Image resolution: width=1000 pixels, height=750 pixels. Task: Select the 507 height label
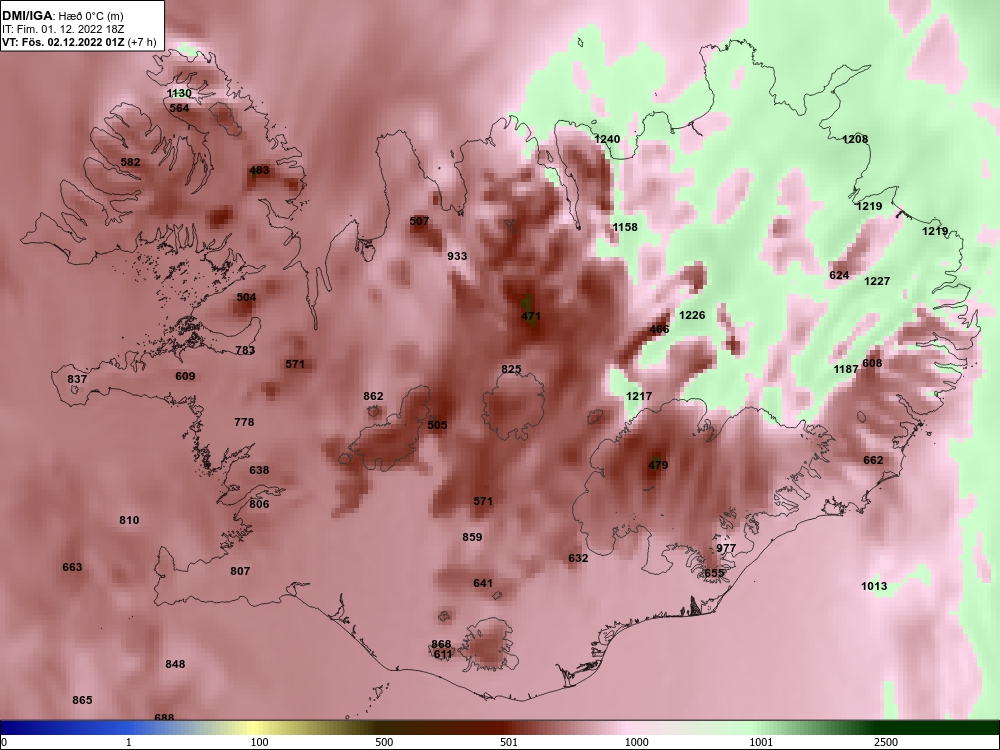(419, 221)
